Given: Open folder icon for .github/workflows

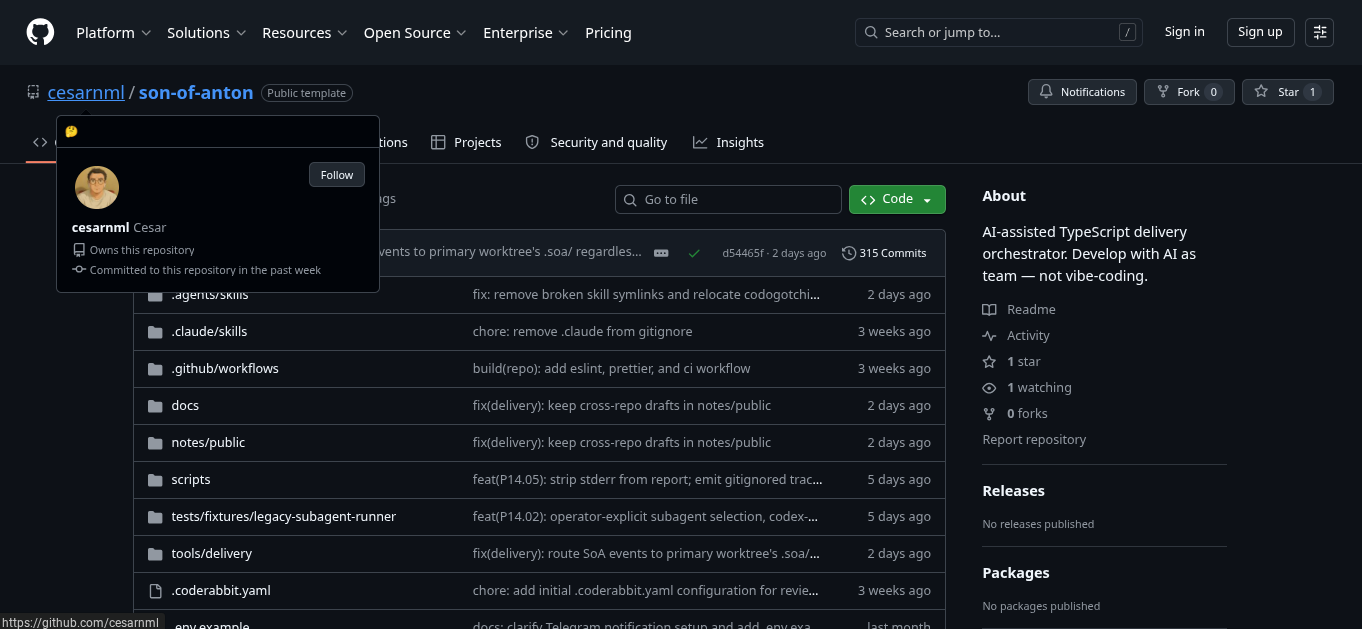Looking at the screenshot, I should (x=155, y=368).
